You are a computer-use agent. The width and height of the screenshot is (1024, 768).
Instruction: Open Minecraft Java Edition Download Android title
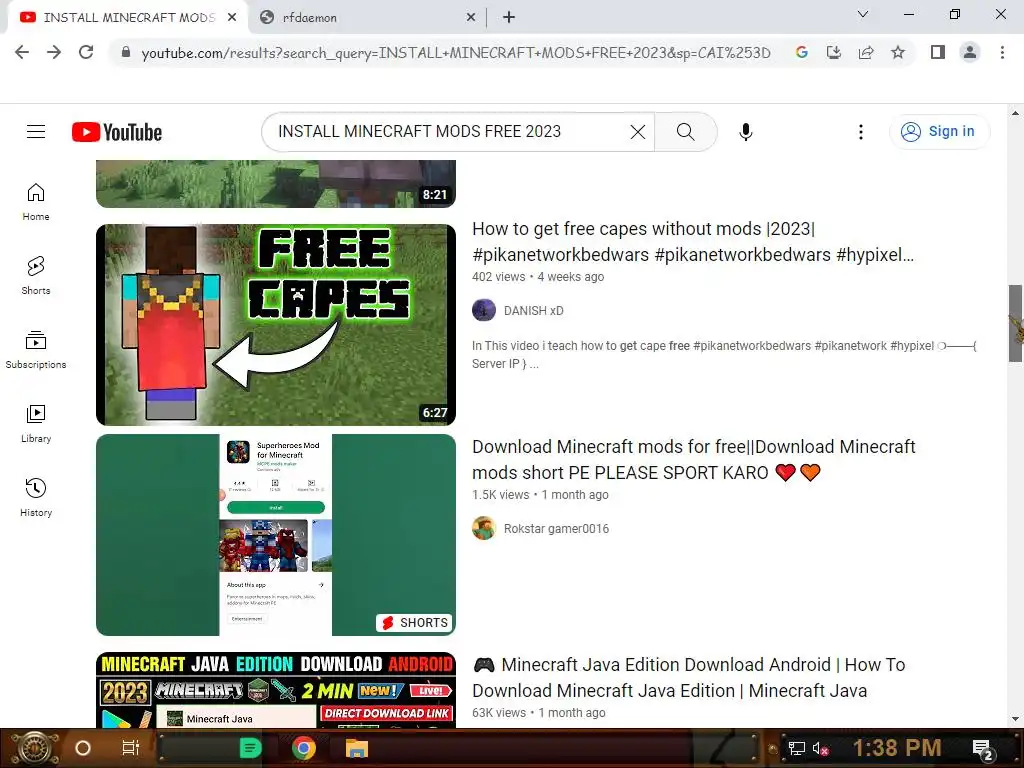pyautogui.click(x=688, y=678)
